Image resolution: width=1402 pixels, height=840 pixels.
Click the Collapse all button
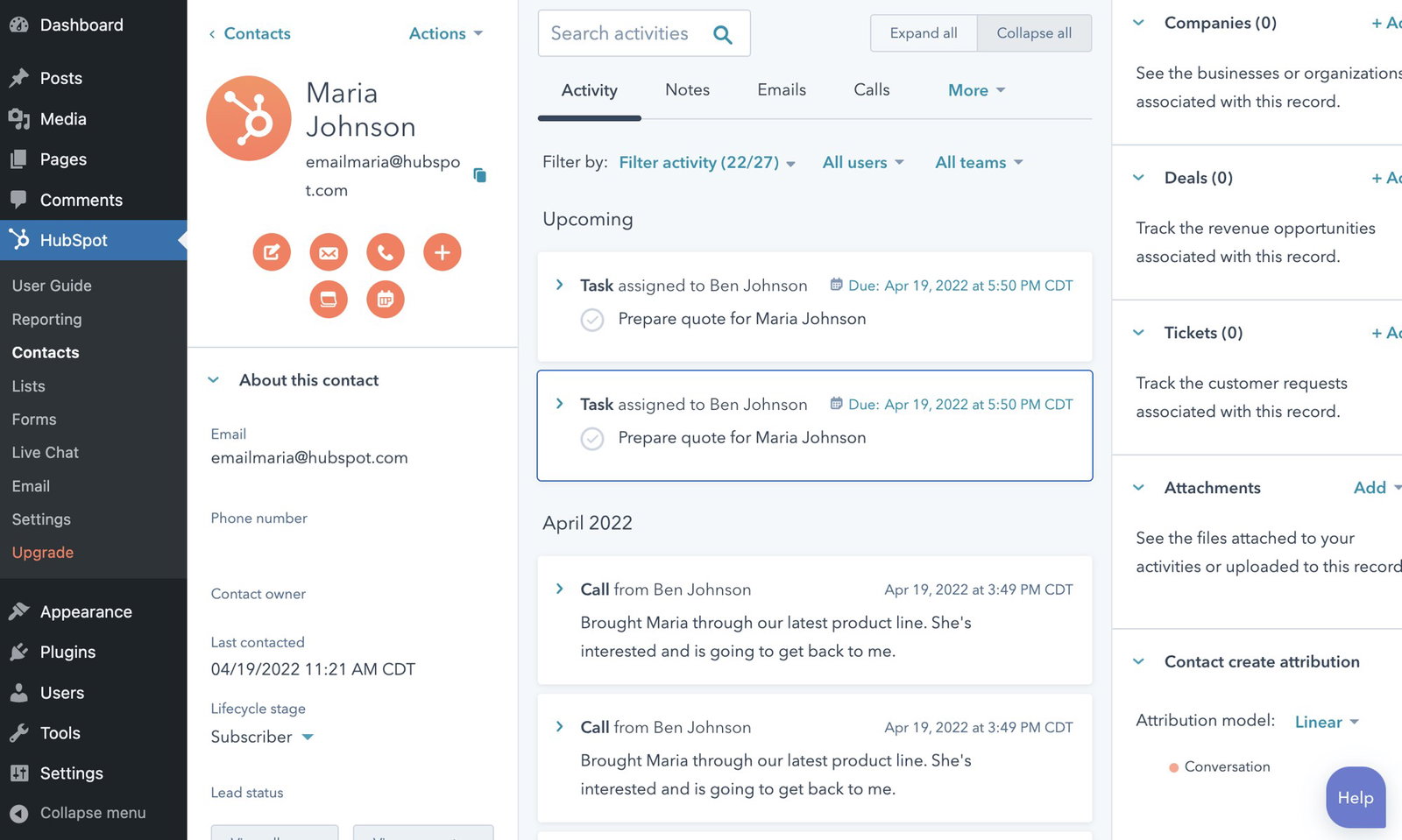tap(1034, 32)
